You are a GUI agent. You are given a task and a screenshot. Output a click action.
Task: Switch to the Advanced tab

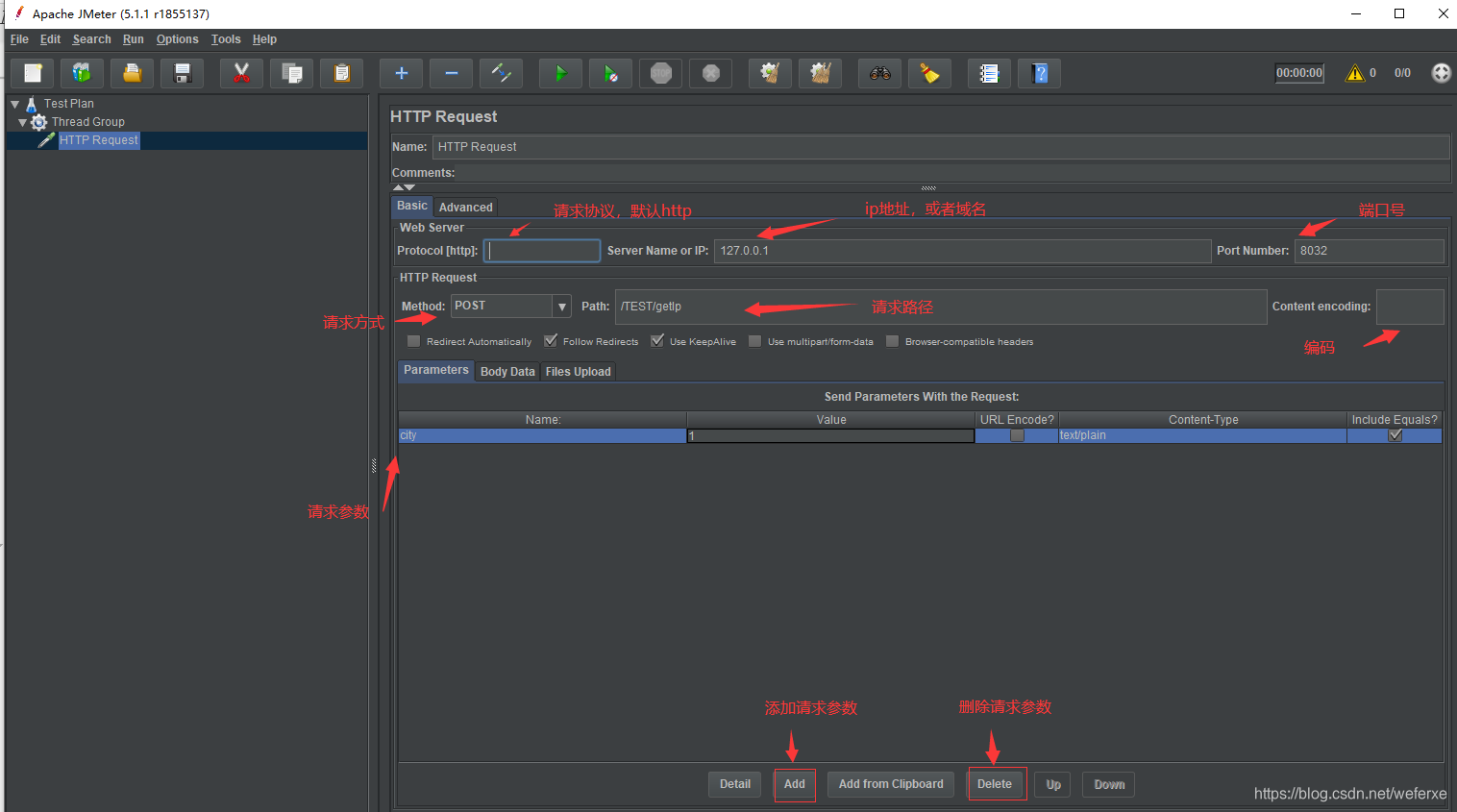coord(465,207)
